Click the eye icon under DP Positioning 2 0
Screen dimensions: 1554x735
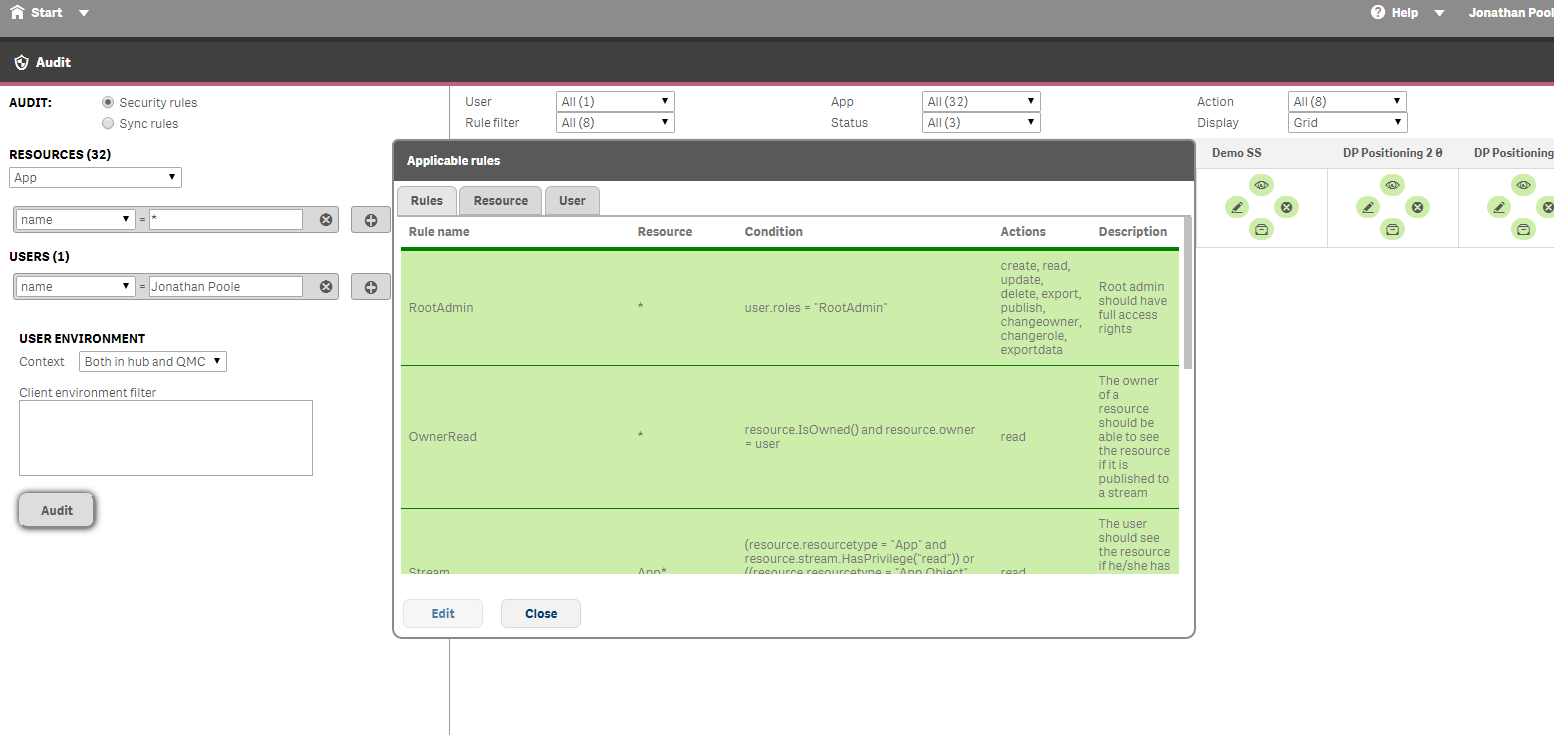pos(1393,185)
